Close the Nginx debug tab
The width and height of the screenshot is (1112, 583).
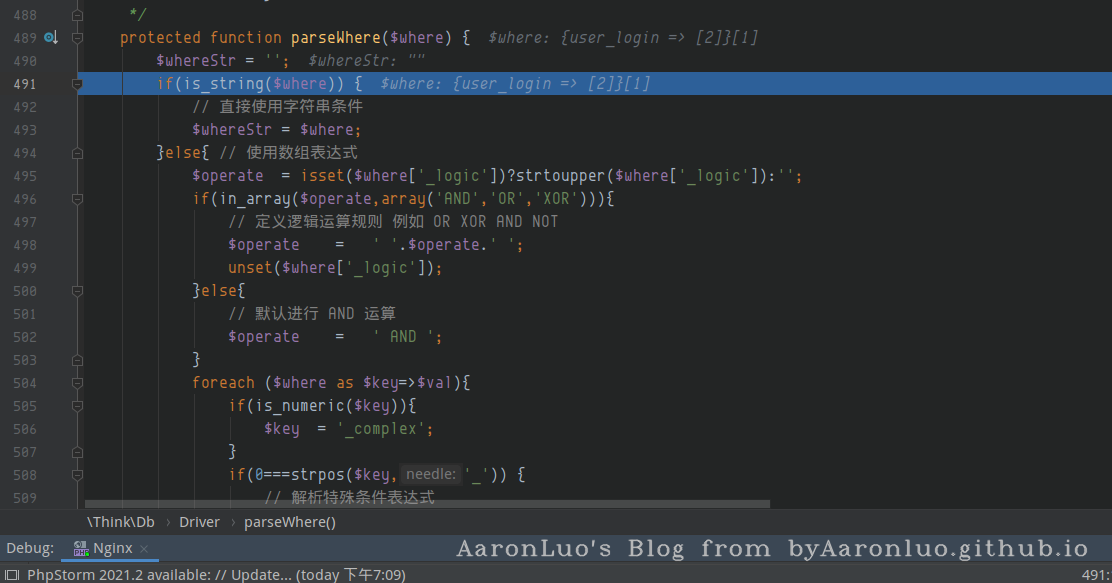coord(144,549)
